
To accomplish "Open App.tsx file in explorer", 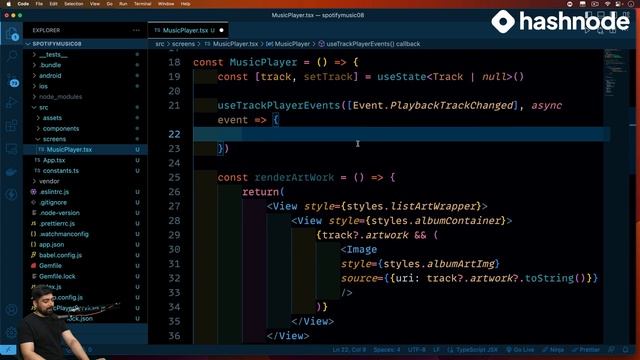I will pyautogui.click(x=86, y=160).
